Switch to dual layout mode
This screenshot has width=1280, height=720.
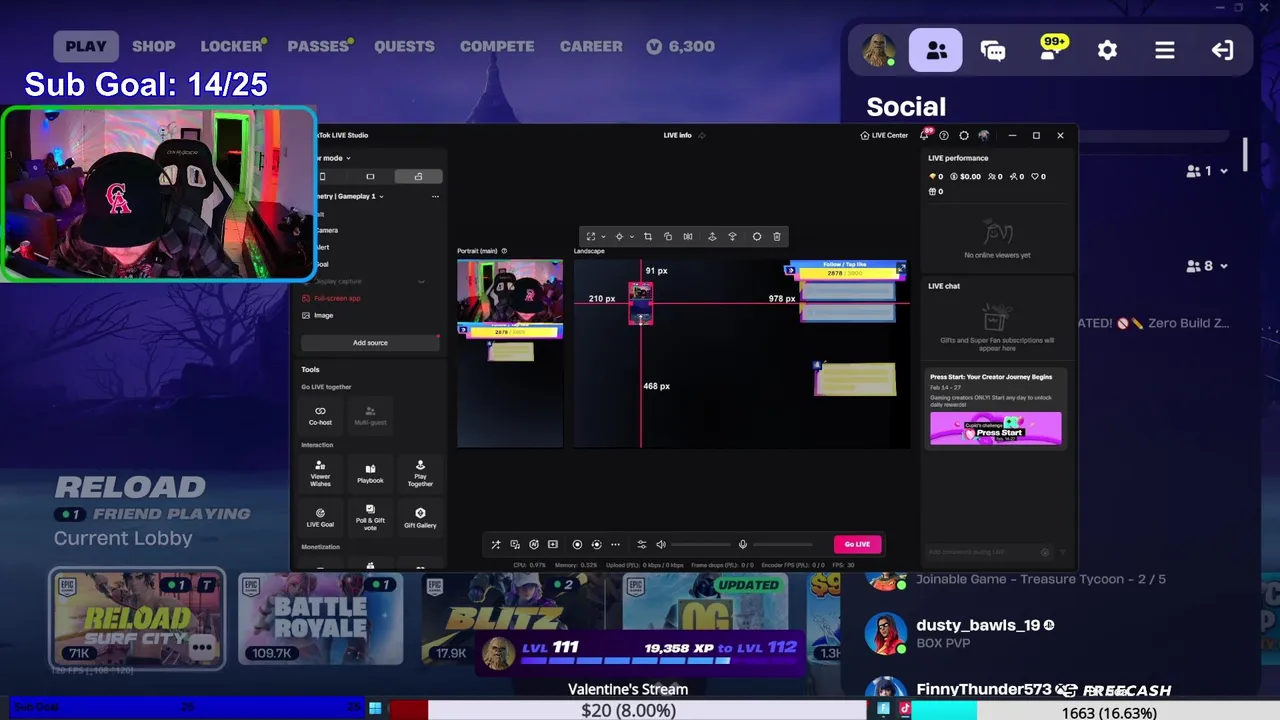pyautogui.click(x=418, y=176)
